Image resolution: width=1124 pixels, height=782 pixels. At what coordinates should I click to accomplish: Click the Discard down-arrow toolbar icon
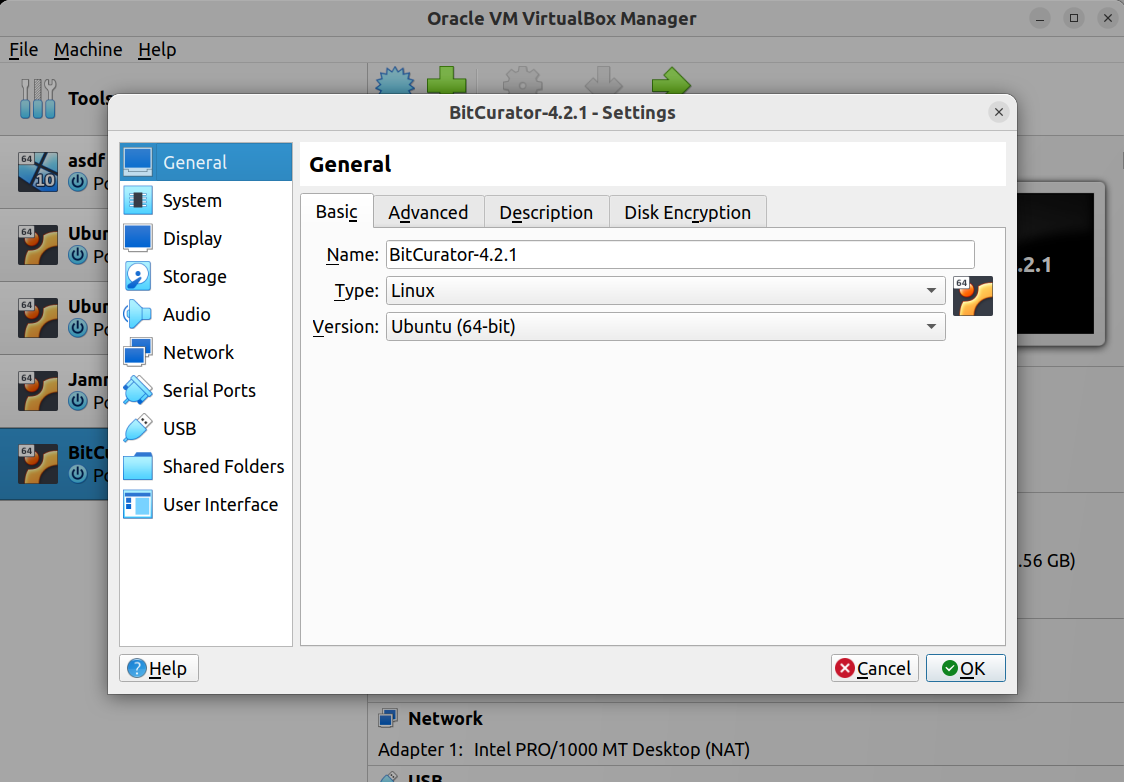[604, 80]
